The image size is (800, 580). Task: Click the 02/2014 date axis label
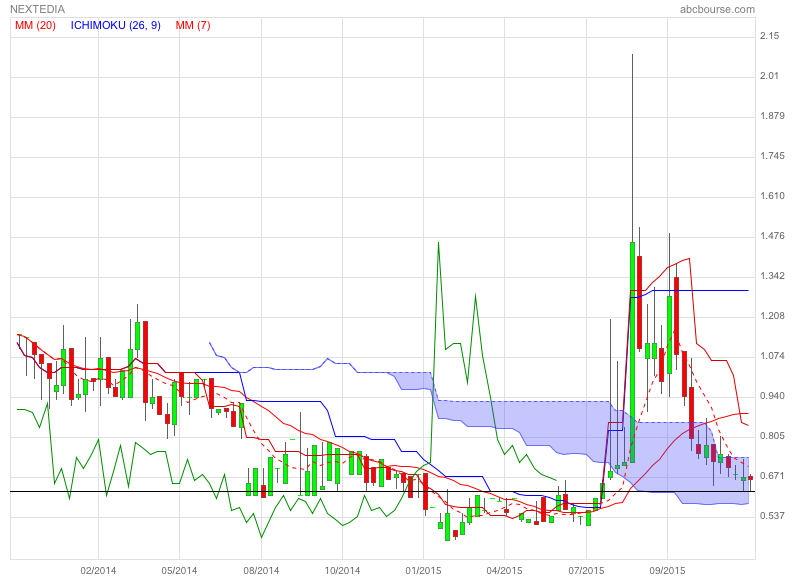coord(98,570)
